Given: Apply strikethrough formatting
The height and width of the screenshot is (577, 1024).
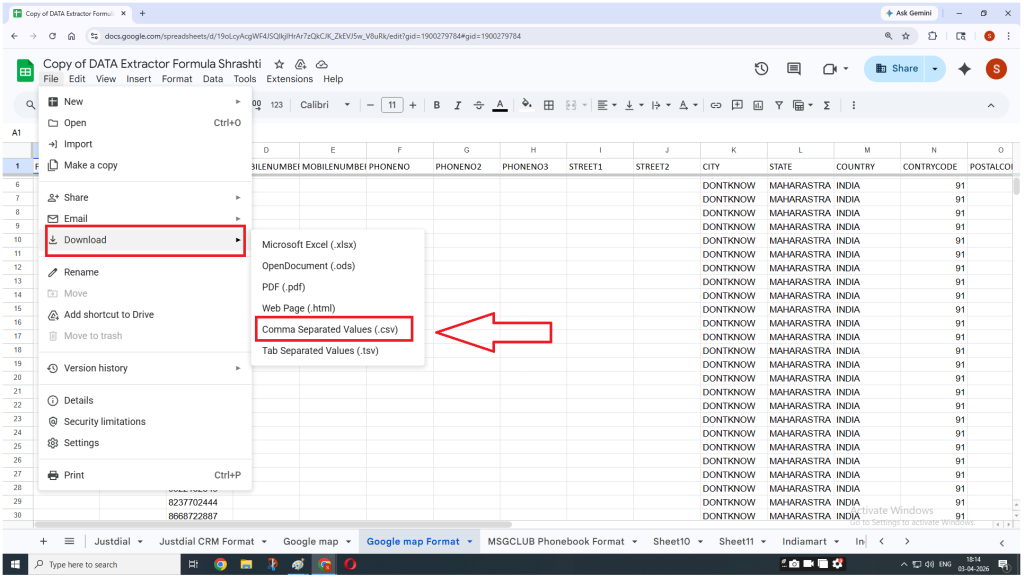Looking at the screenshot, I should (478, 105).
